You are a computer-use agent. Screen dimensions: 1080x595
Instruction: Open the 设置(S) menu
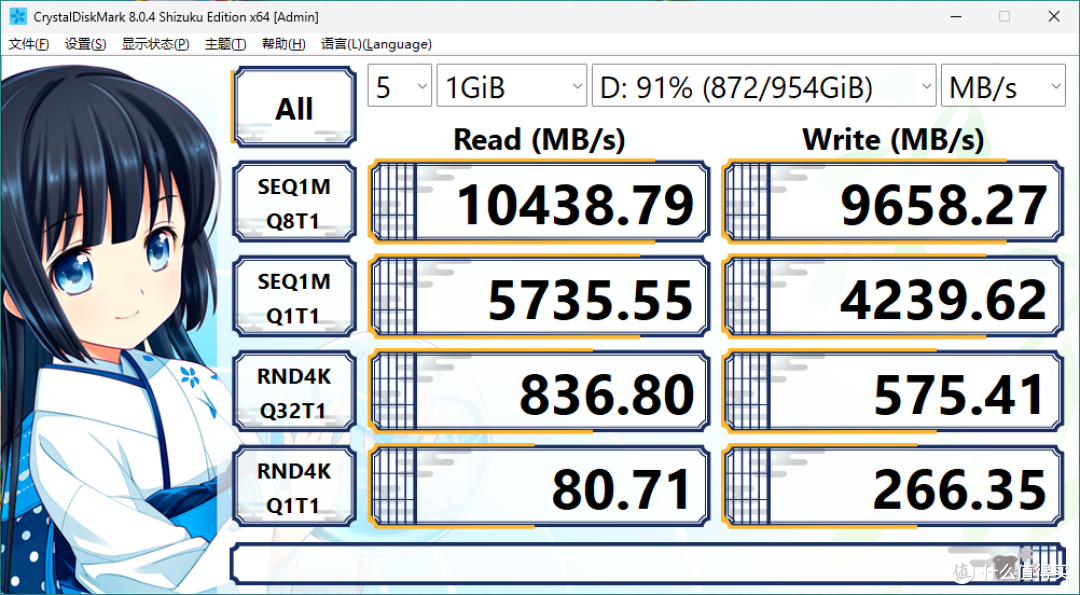85,44
